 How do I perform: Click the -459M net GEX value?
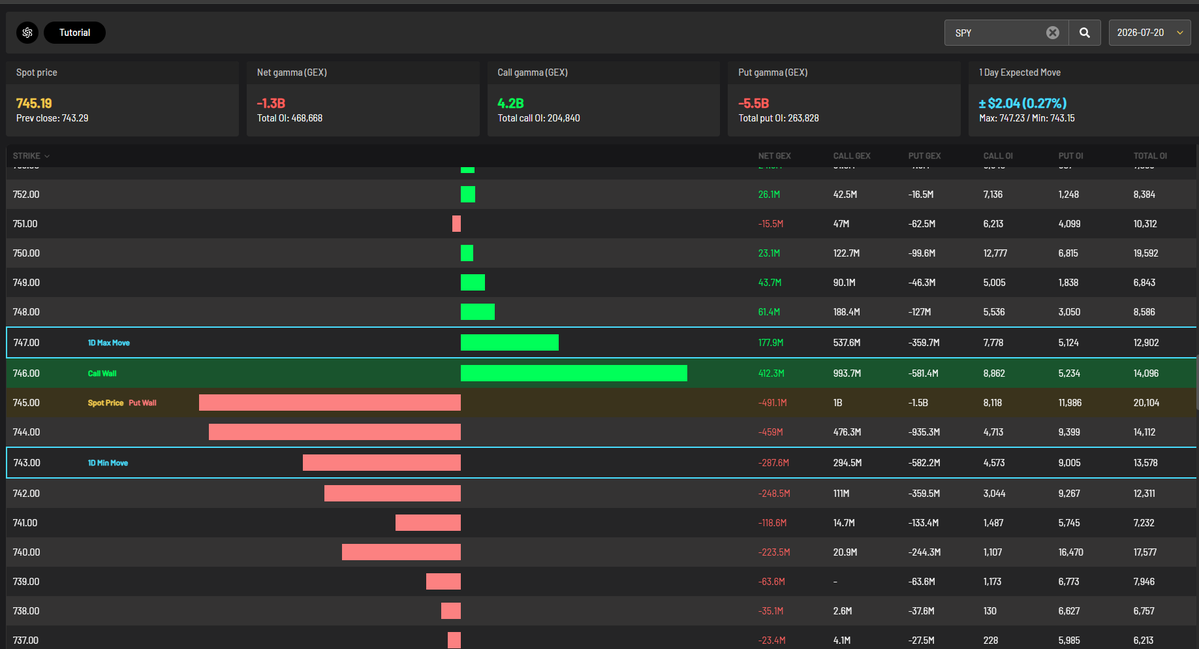click(x=770, y=432)
